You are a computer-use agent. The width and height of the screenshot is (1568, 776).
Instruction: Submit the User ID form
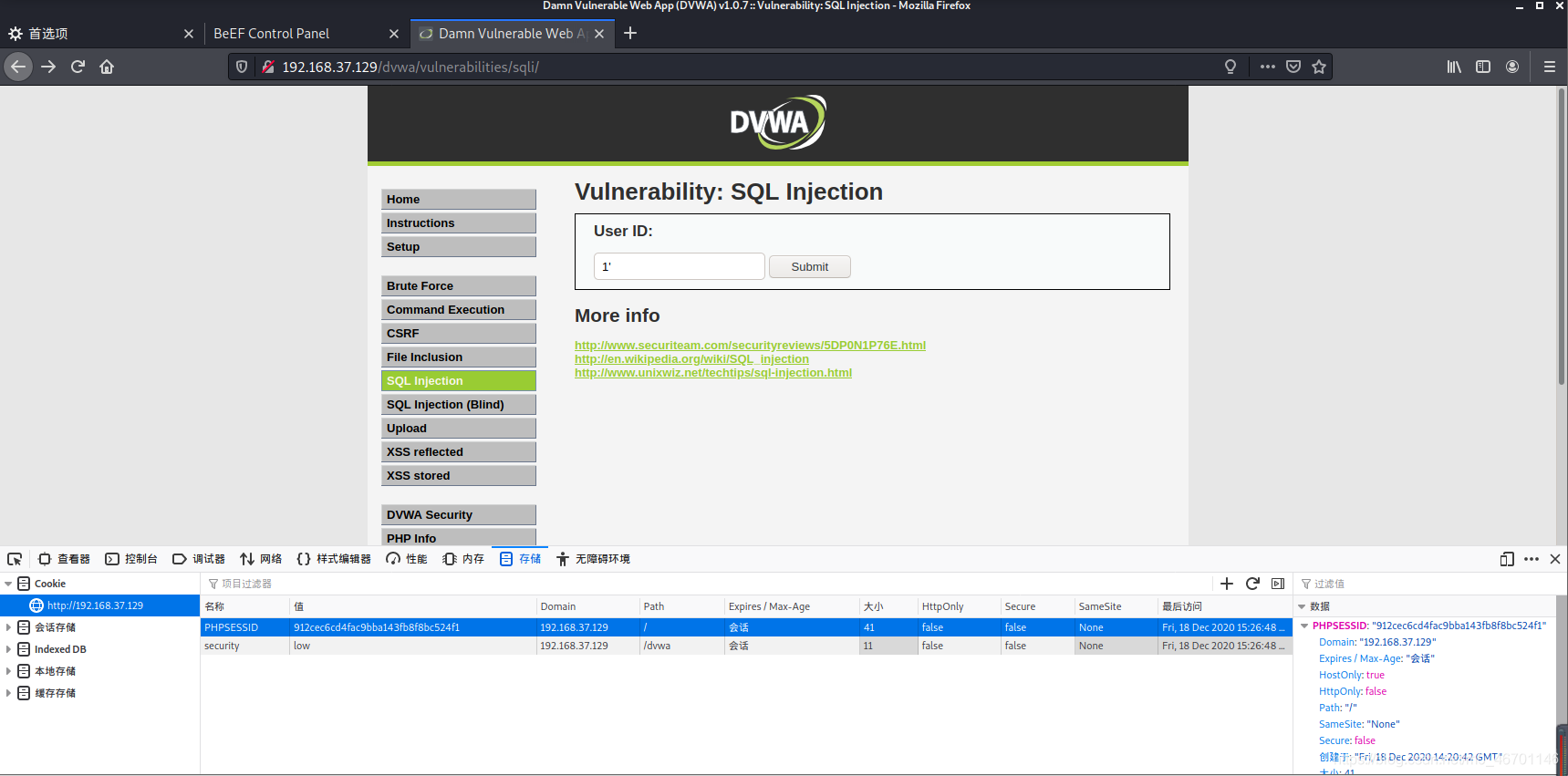pyautogui.click(x=810, y=266)
